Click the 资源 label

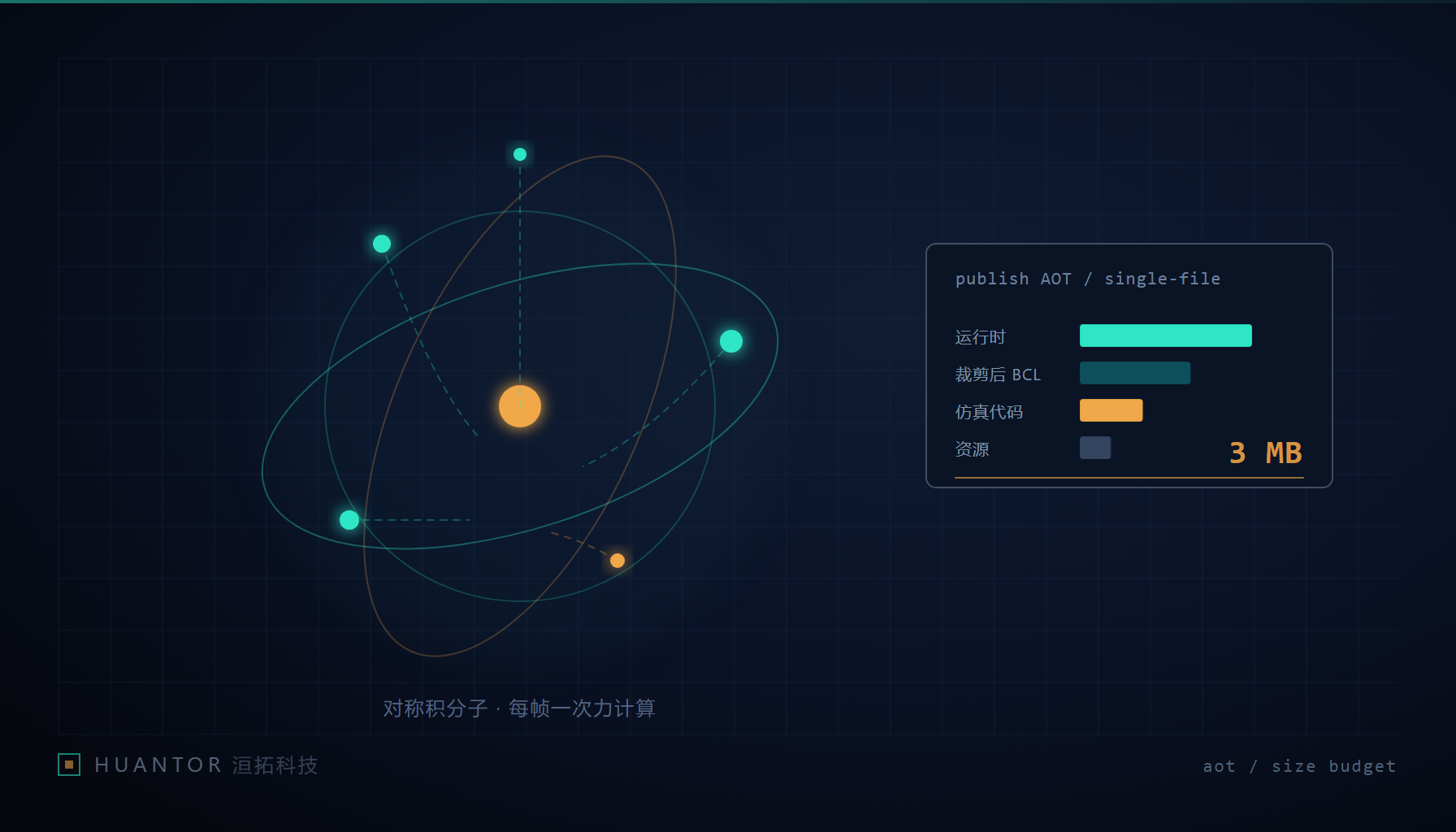[972, 449]
